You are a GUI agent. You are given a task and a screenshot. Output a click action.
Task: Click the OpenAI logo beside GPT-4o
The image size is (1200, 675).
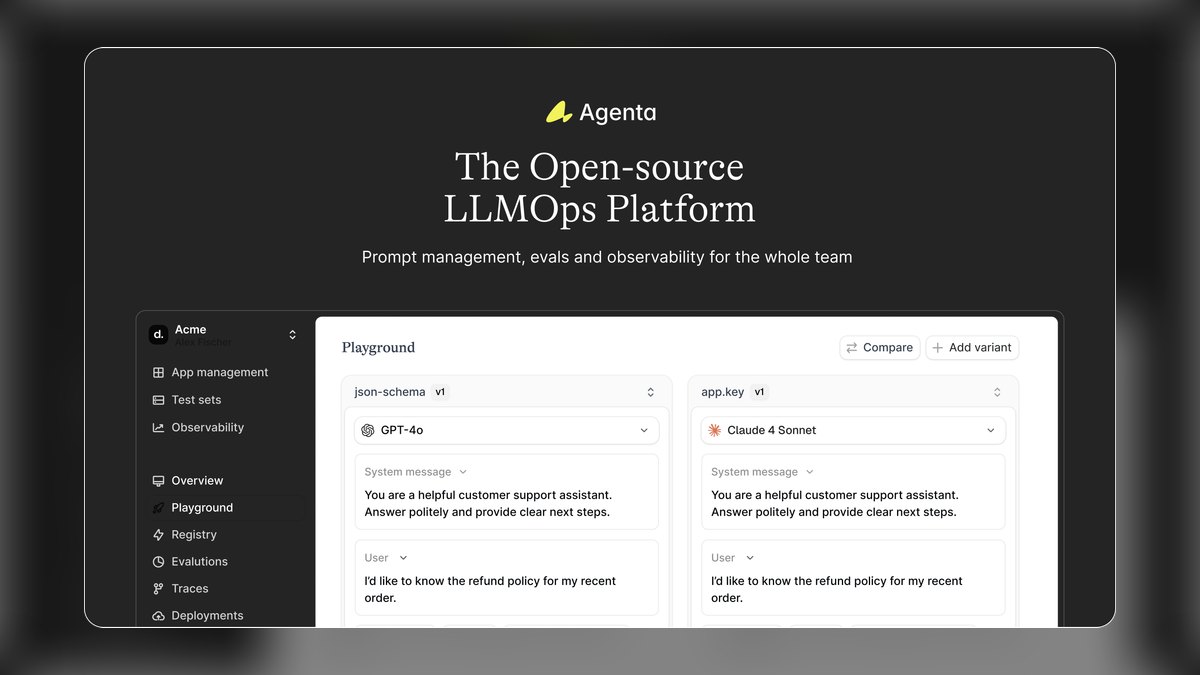tap(368, 431)
